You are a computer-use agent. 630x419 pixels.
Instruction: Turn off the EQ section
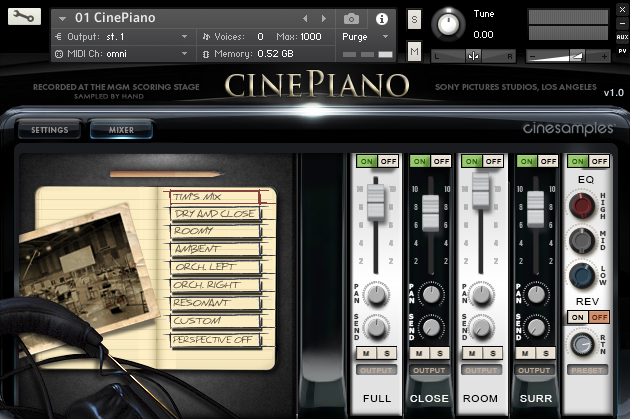[x=599, y=161]
